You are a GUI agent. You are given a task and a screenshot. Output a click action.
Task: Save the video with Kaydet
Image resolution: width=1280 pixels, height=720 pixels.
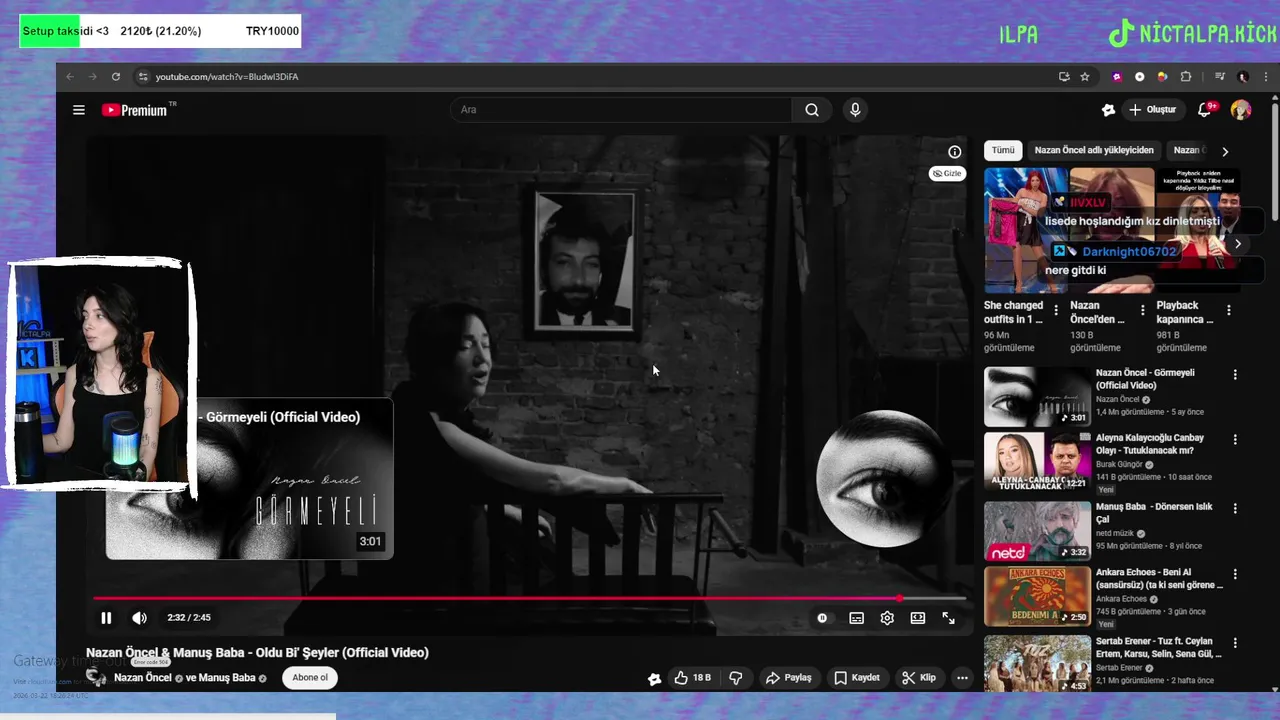click(x=857, y=678)
